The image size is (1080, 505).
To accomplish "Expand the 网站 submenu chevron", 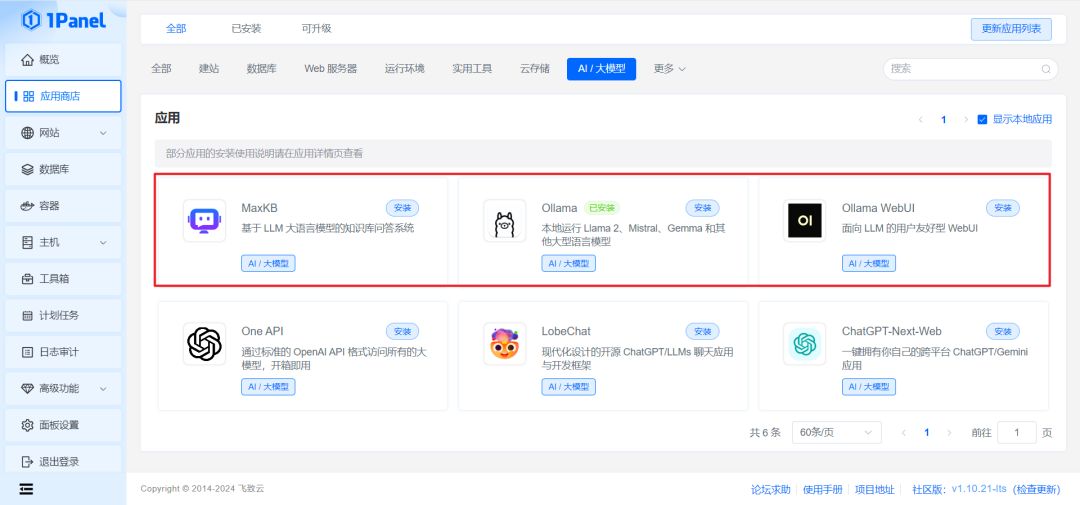I will (103, 133).
